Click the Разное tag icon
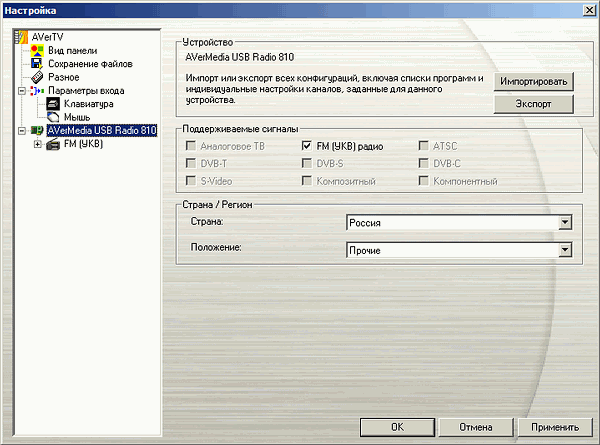600x445 pixels. 37,77
